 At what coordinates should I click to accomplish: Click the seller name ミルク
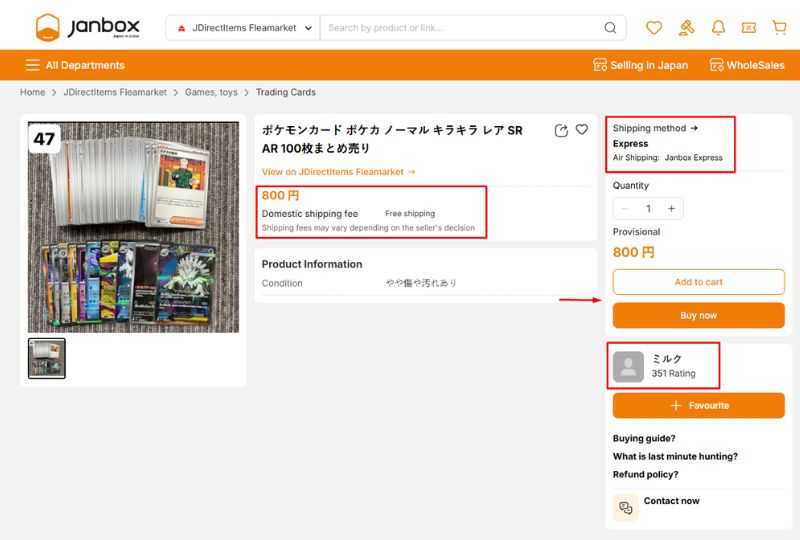point(666,359)
